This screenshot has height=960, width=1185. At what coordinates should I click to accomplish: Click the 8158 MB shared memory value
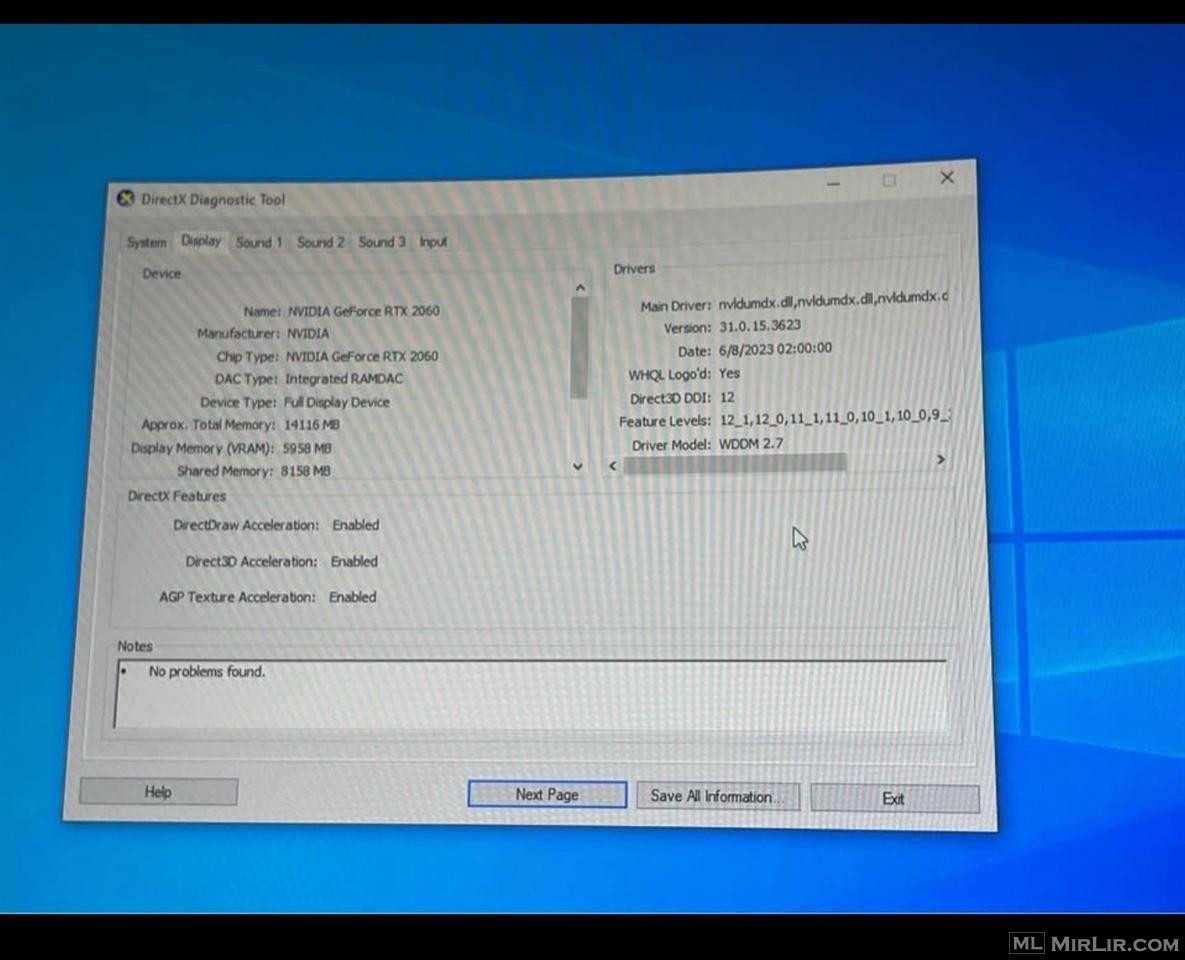305,471
